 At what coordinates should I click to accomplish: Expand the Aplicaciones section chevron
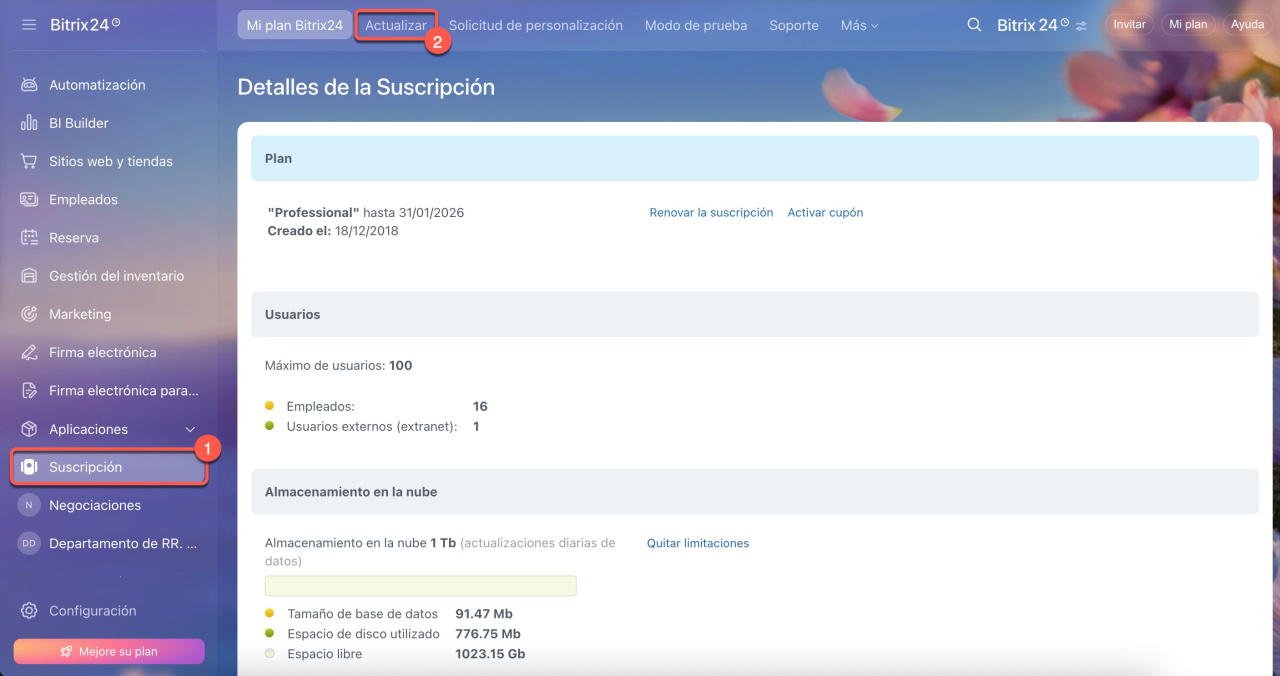coord(191,429)
